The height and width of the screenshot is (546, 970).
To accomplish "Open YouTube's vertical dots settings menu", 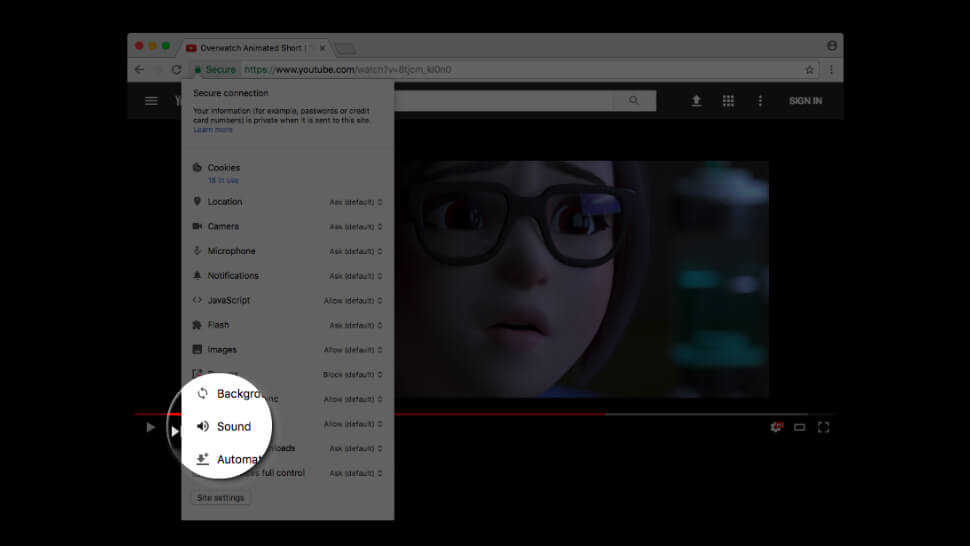I will pos(760,101).
